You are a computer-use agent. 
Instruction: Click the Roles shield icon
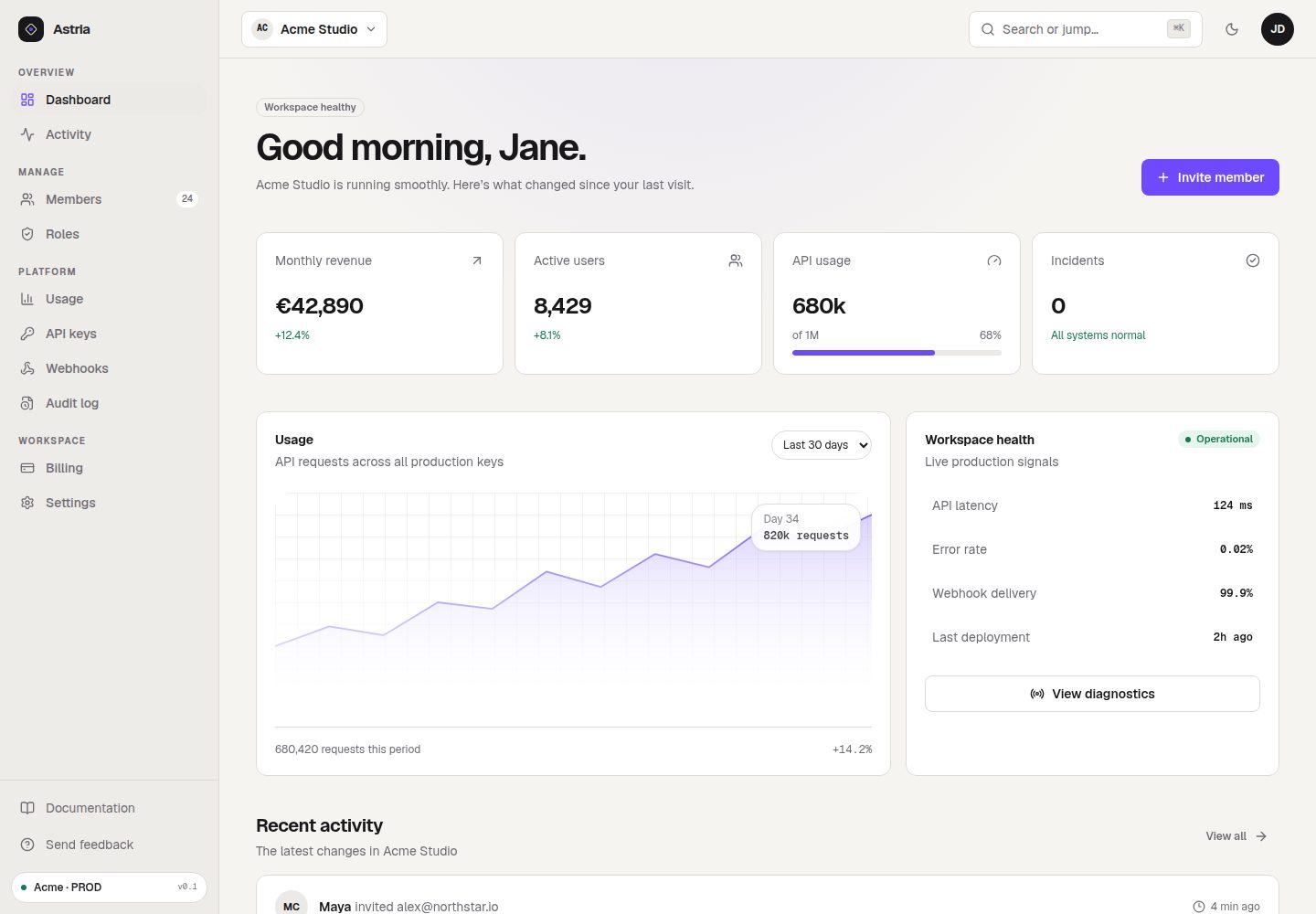27,234
